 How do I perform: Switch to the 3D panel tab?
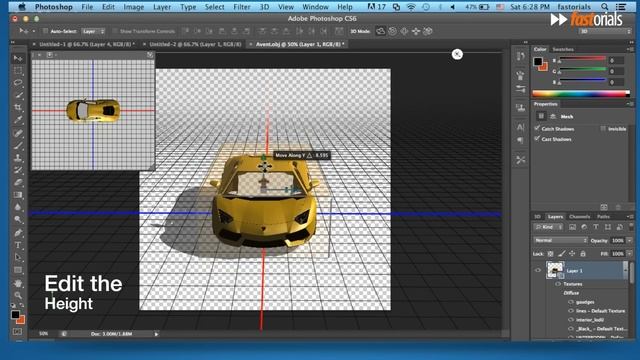(537, 217)
